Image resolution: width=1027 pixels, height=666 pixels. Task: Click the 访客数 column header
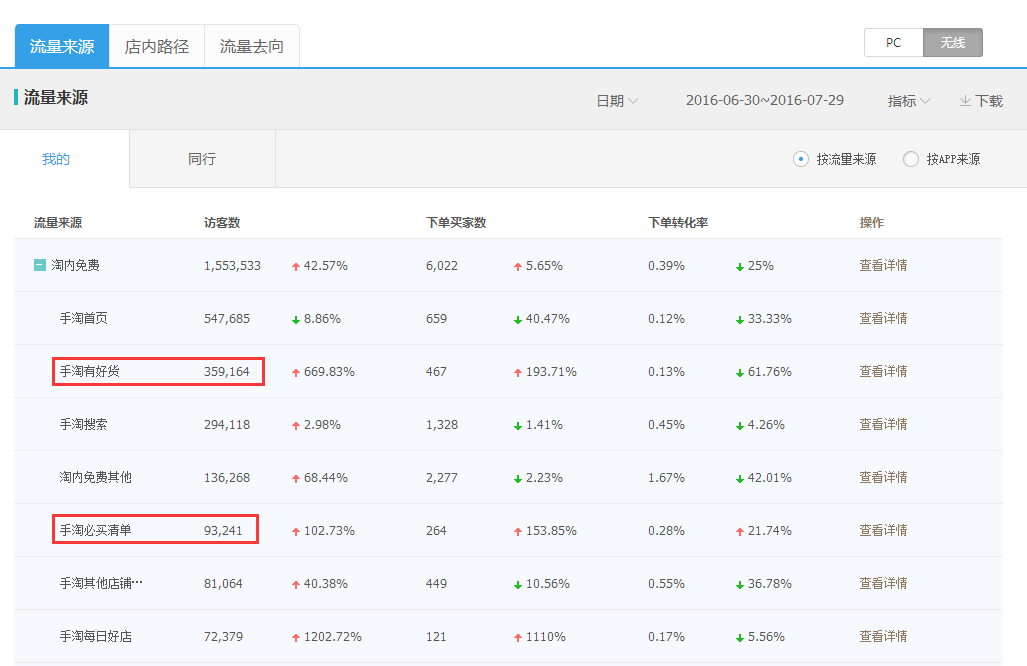222,223
